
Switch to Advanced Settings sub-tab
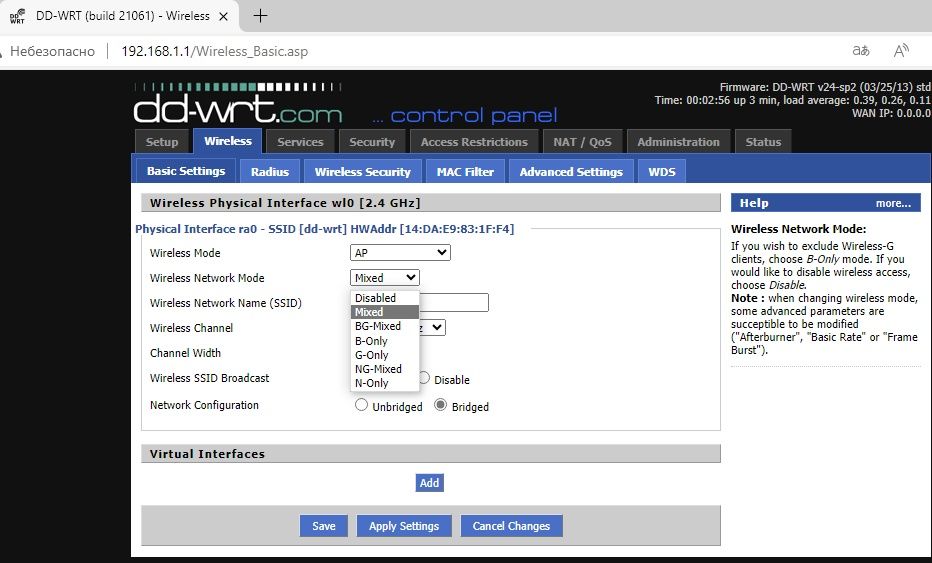(x=571, y=171)
